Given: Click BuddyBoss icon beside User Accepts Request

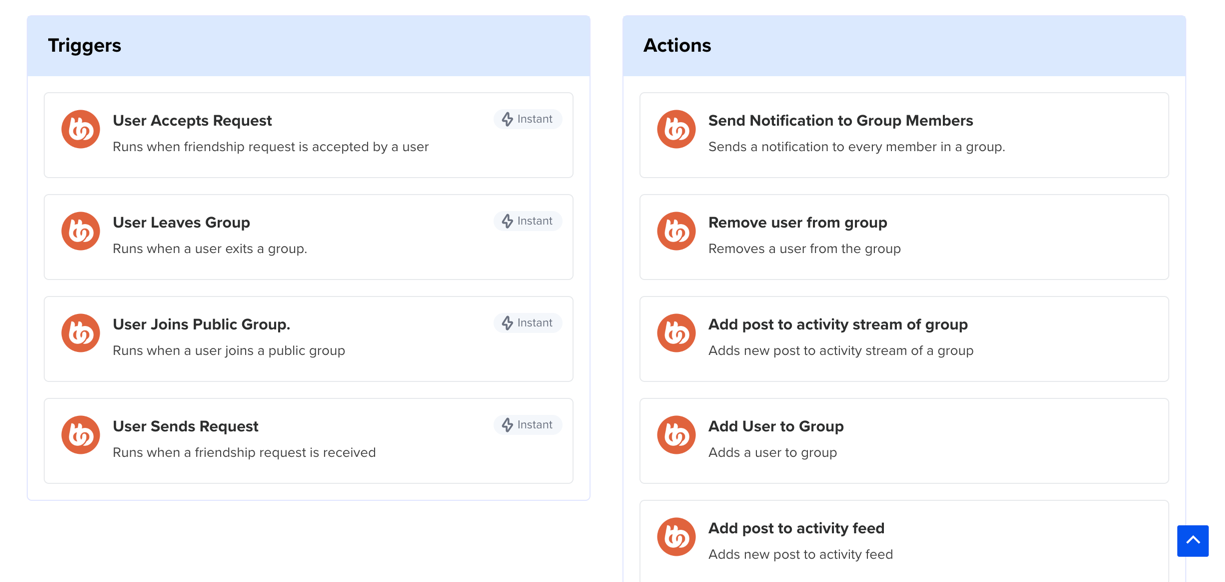Looking at the screenshot, I should [x=81, y=129].
